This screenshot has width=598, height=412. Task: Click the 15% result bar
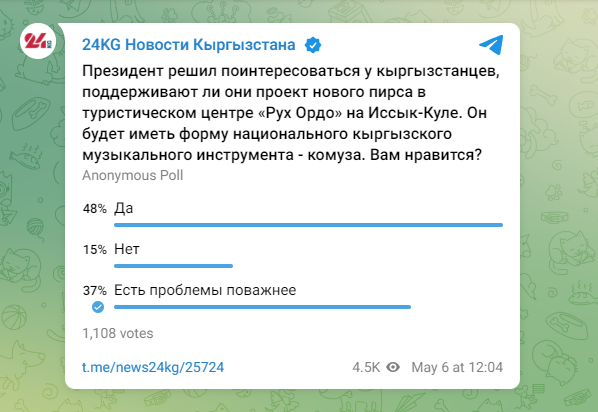pyautogui.click(x=174, y=266)
